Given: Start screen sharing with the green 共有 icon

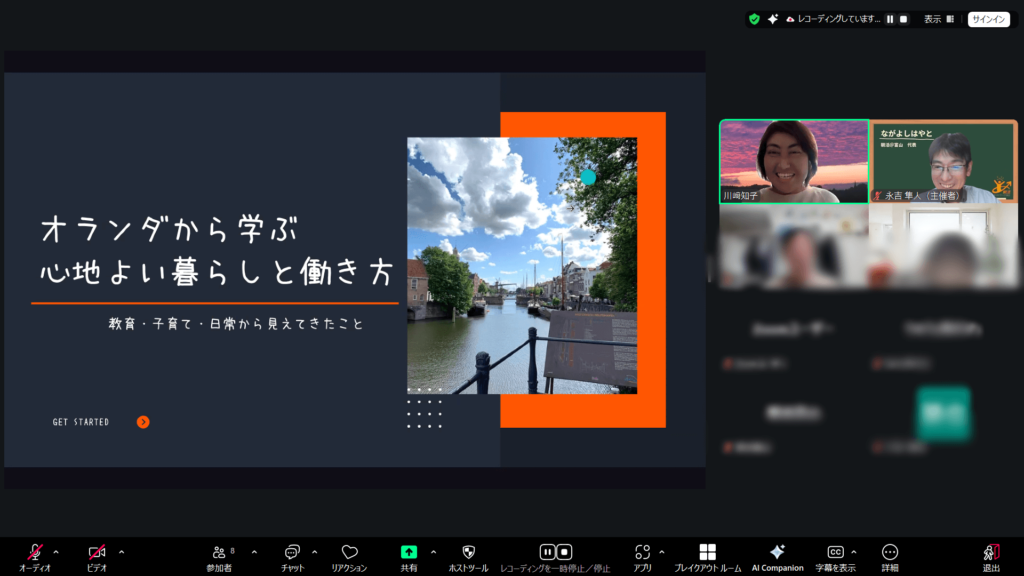Looking at the screenshot, I should (x=409, y=552).
